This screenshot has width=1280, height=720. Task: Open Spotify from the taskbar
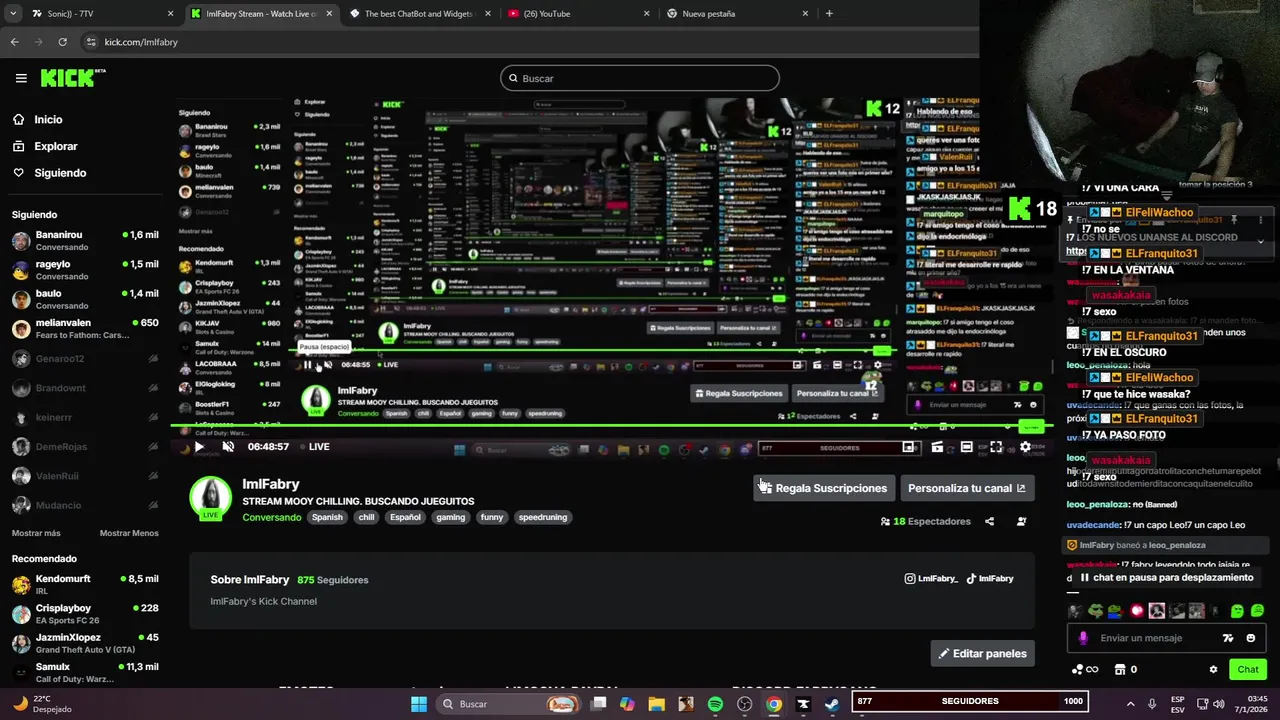(x=715, y=704)
